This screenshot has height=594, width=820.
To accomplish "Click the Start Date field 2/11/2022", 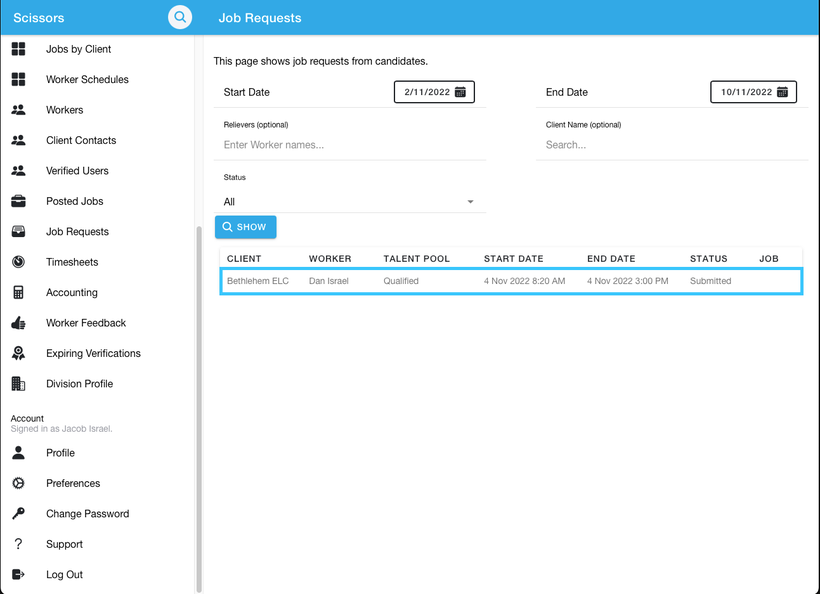I will (x=434, y=92).
